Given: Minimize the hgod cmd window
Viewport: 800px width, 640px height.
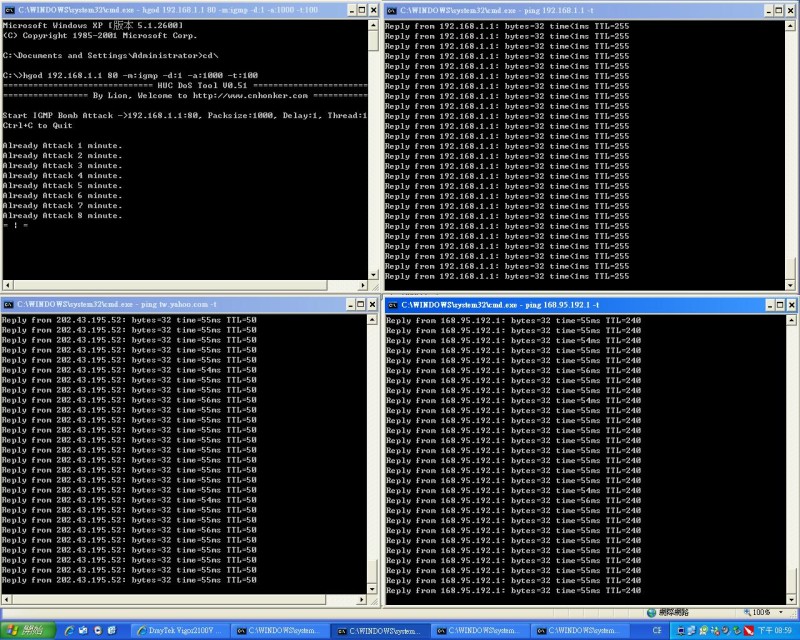Looking at the screenshot, I should (x=352, y=10).
